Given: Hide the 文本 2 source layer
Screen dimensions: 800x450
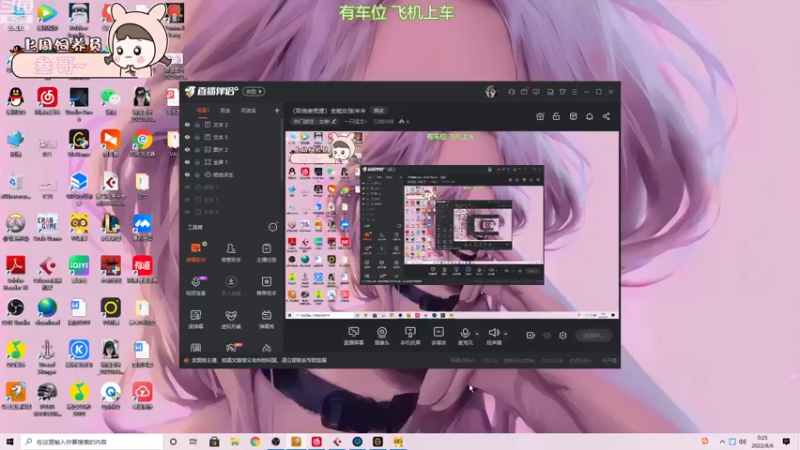Looking at the screenshot, I should point(187,124).
